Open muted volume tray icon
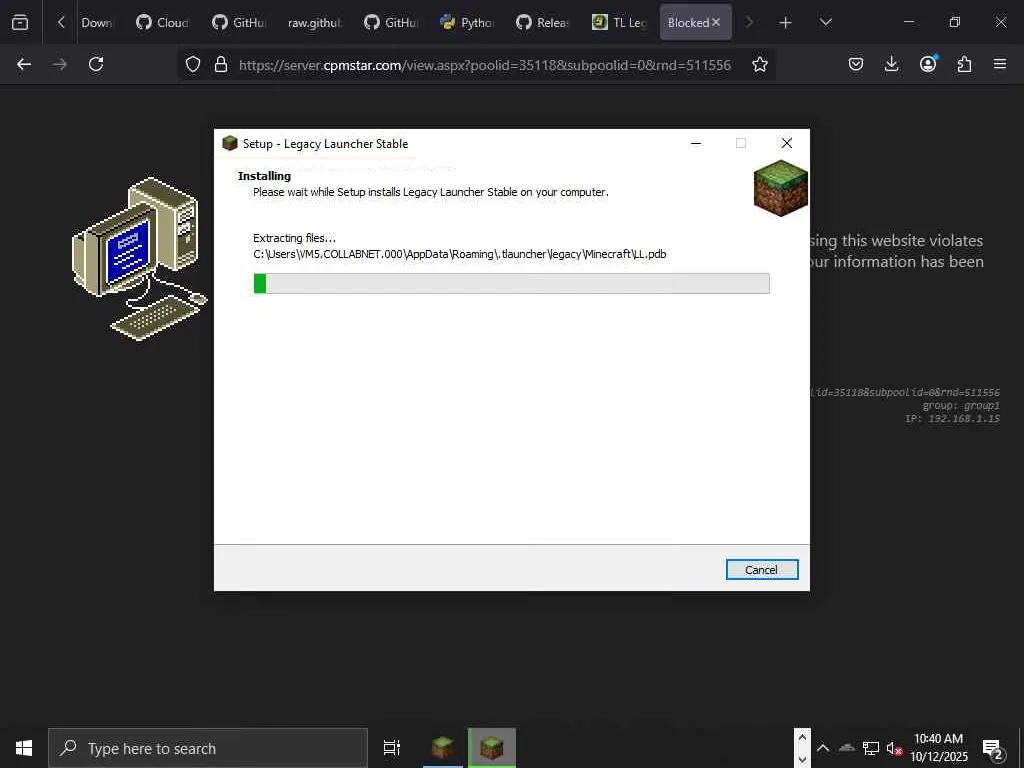The height and width of the screenshot is (768, 1024). tap(894, 748)
